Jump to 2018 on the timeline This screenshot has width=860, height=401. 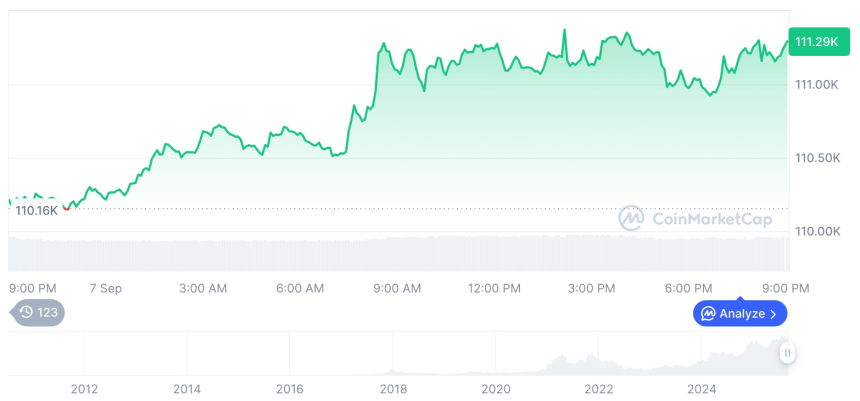pos(393,388)
